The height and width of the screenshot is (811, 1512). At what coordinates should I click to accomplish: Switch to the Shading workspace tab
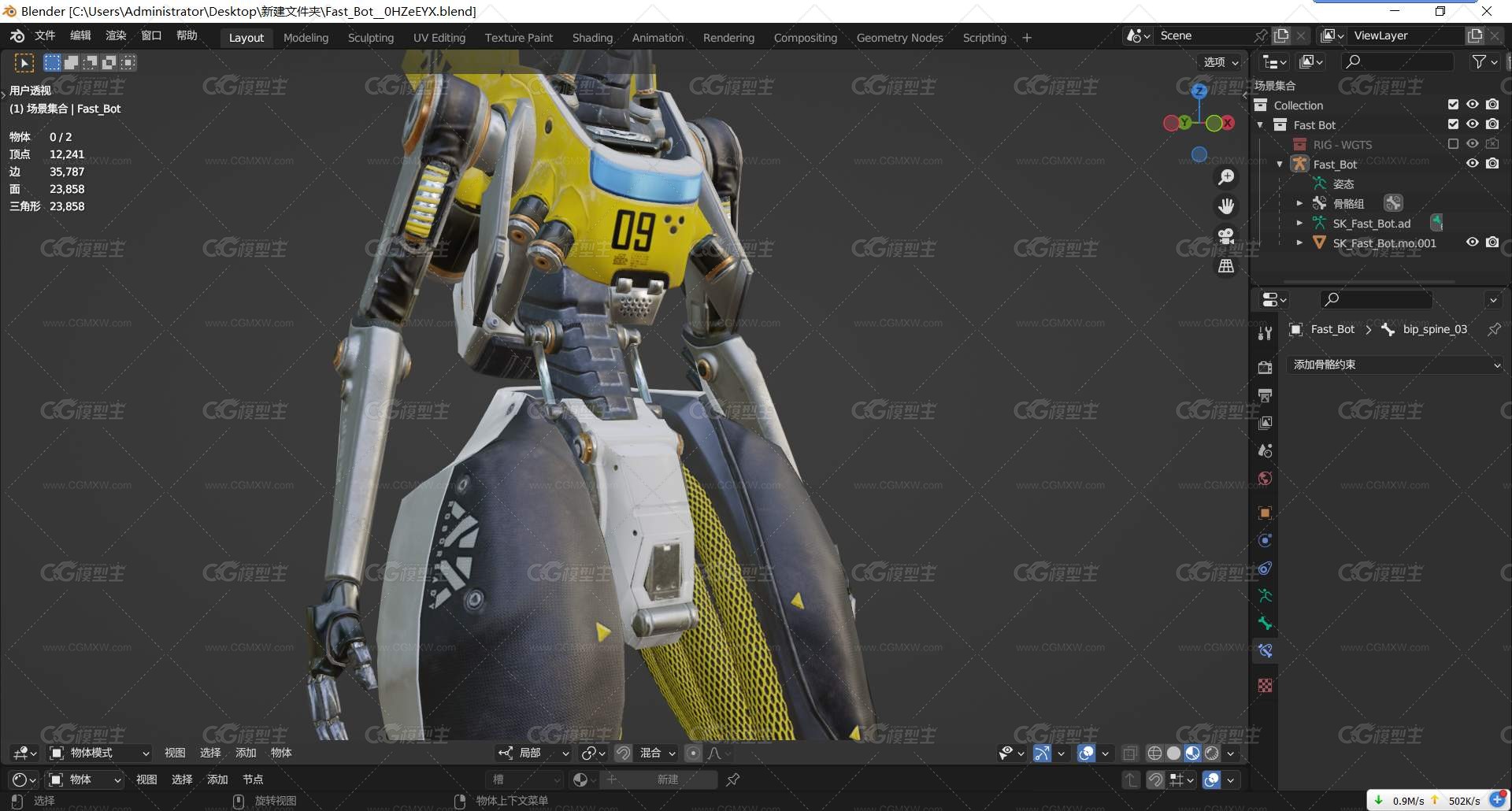coord(592,38)
